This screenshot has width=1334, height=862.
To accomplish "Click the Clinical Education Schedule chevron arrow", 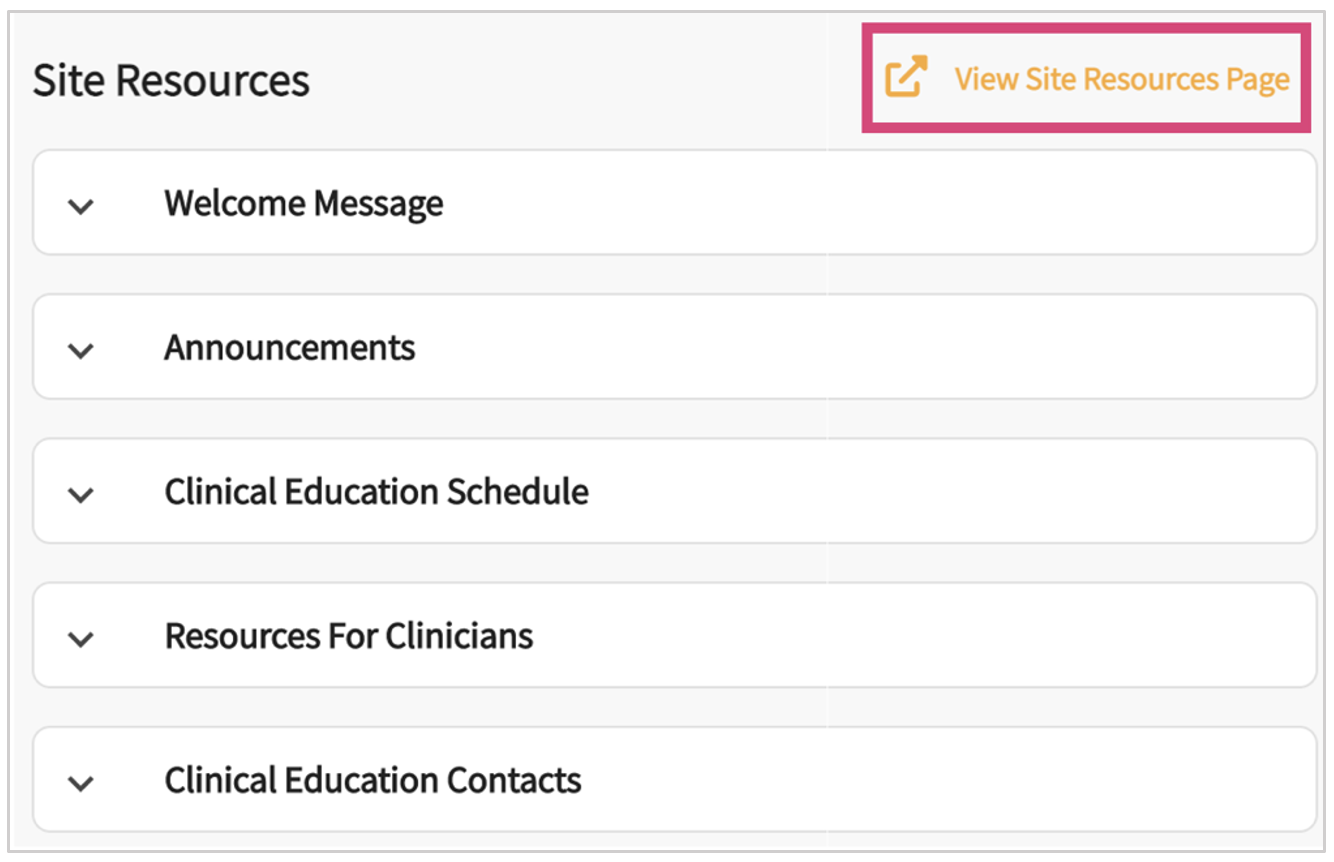I will pyautogui.click(x=81, y=494).
